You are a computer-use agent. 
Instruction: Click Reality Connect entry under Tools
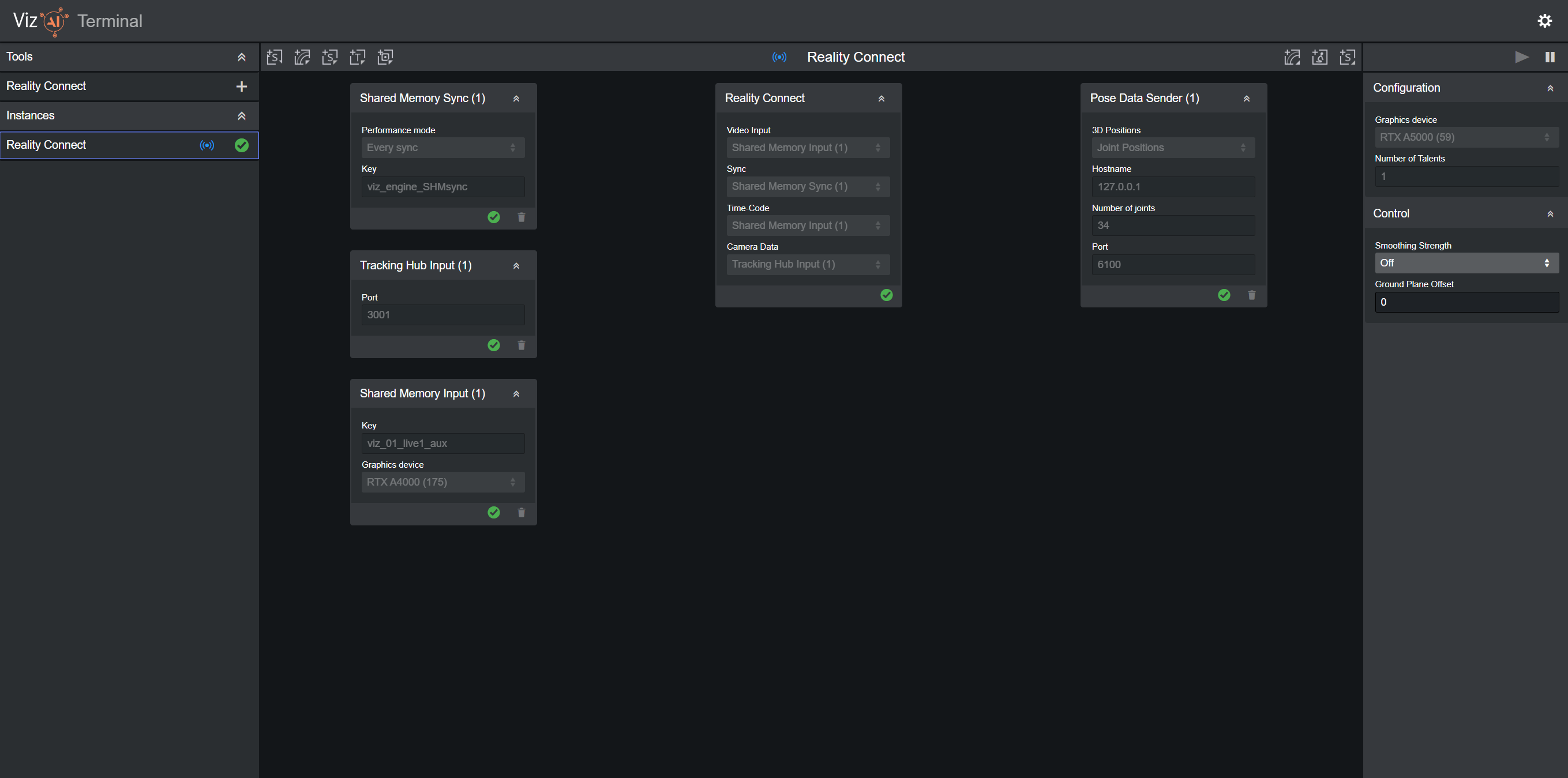pyautogui.click(x=129, y=87)
